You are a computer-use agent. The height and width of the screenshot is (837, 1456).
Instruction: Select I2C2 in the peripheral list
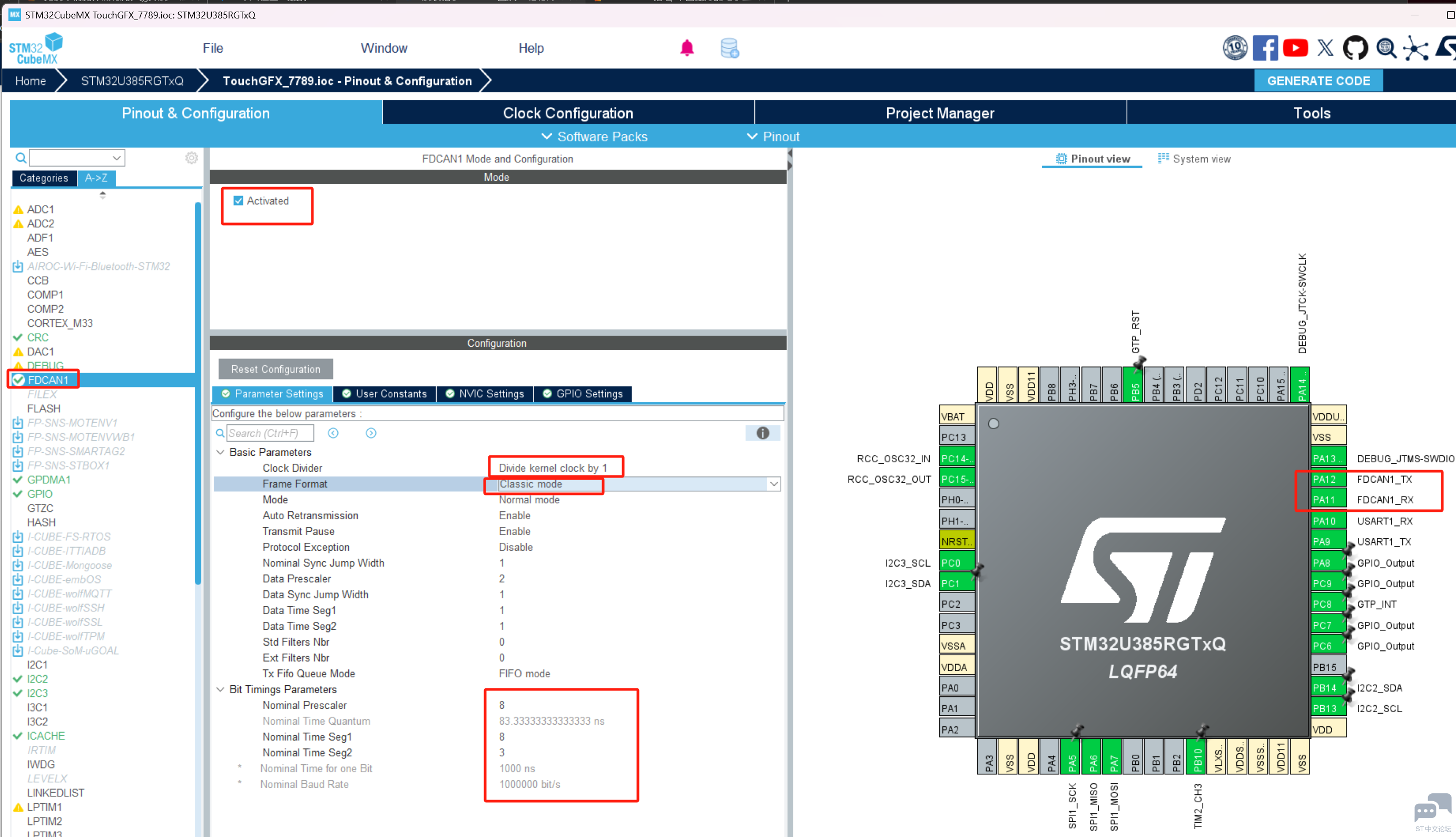[x=37, y=679]
